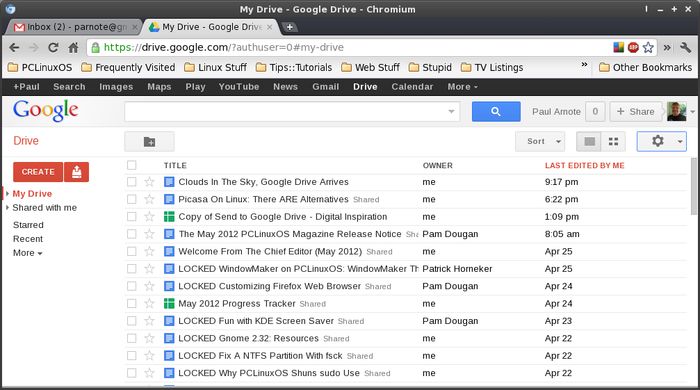Expand the Shared with me tree arrow

[x=7, y=207]
